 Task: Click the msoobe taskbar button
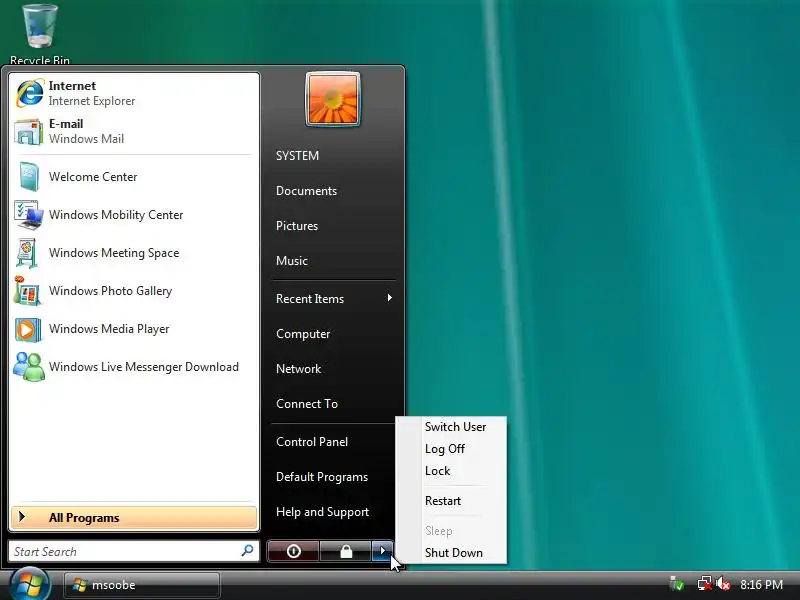(x=142, y=585)
